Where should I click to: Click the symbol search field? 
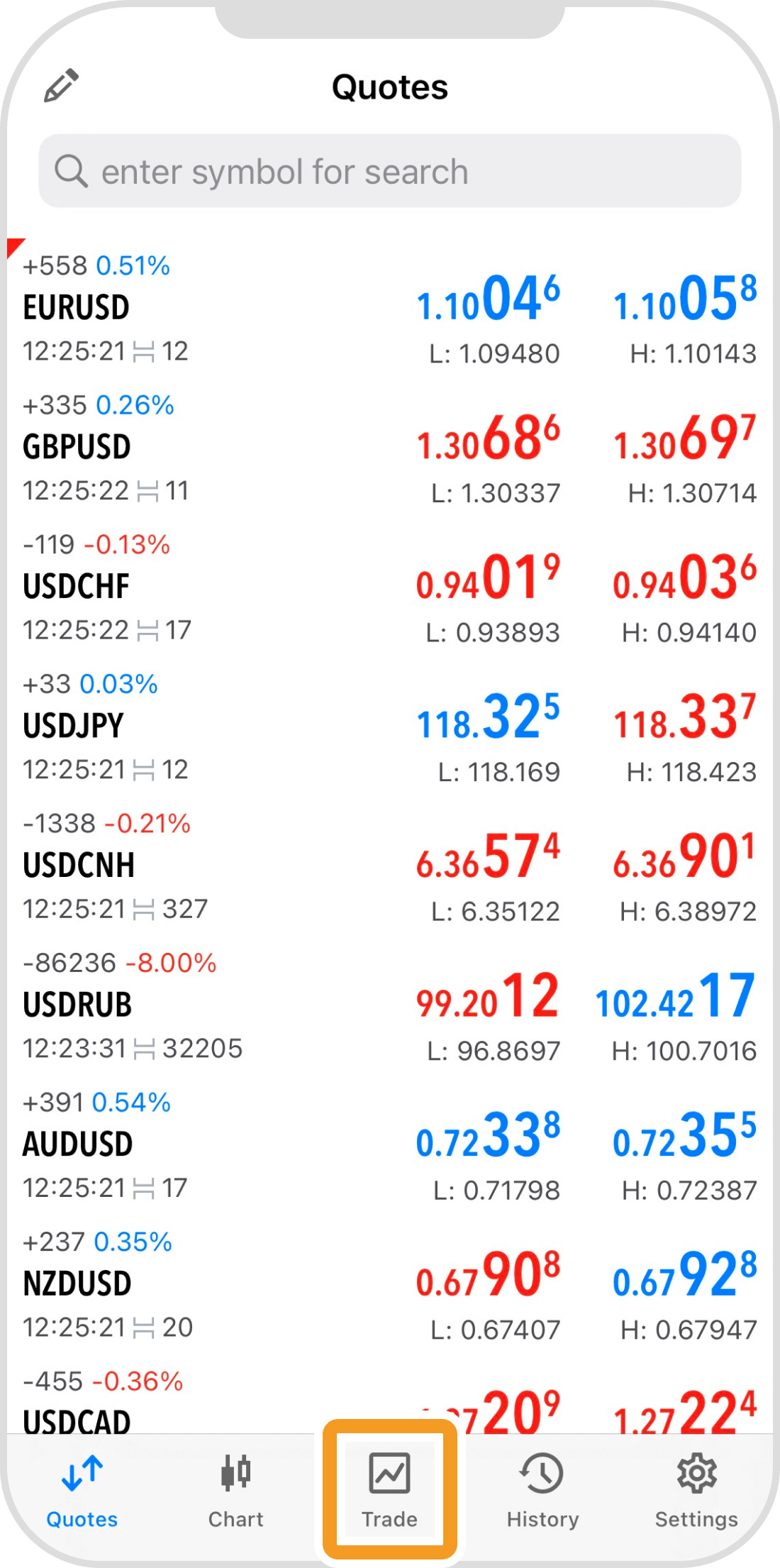pyautogui.click(x=390, y=172)
